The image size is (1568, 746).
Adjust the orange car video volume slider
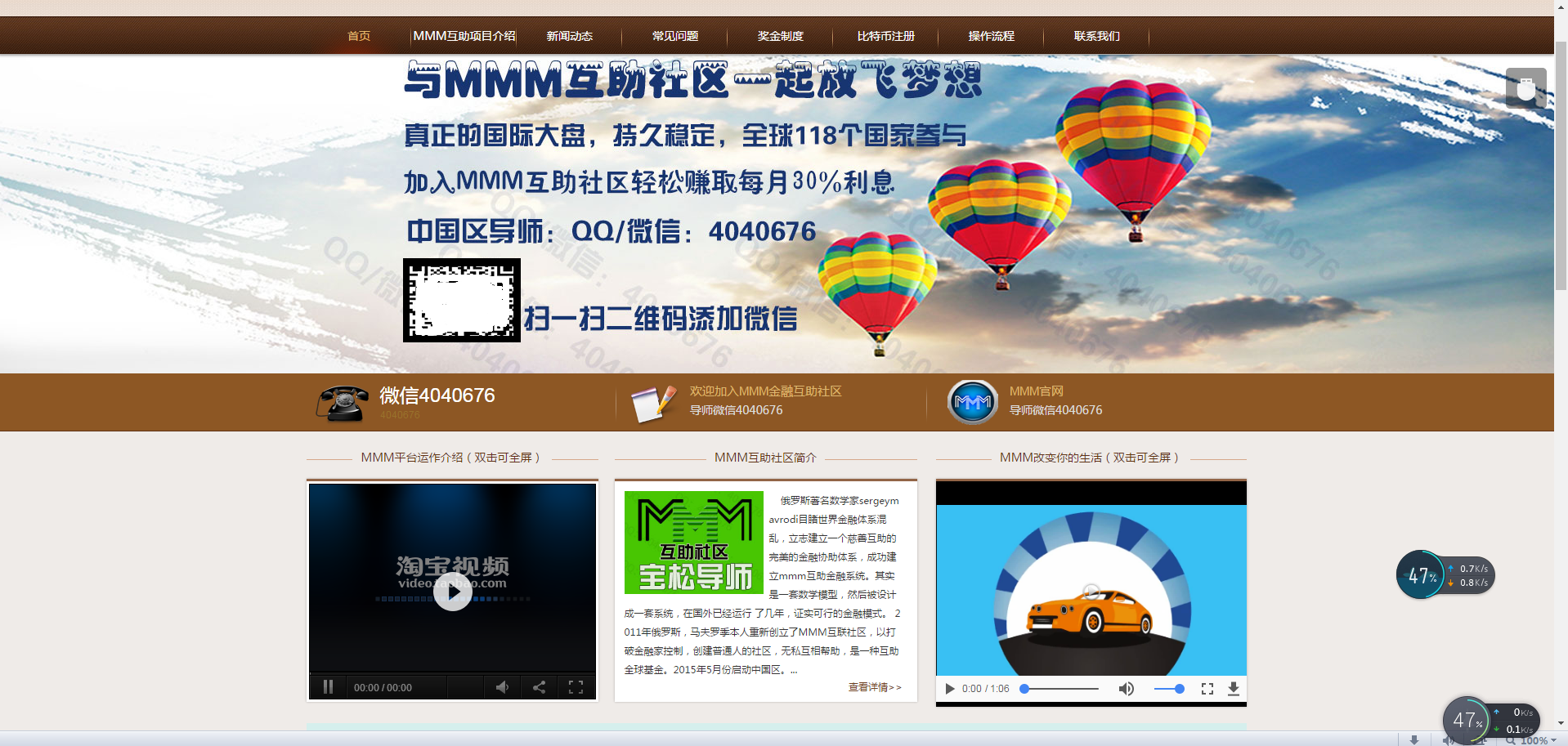click(x=1169, y=689)
